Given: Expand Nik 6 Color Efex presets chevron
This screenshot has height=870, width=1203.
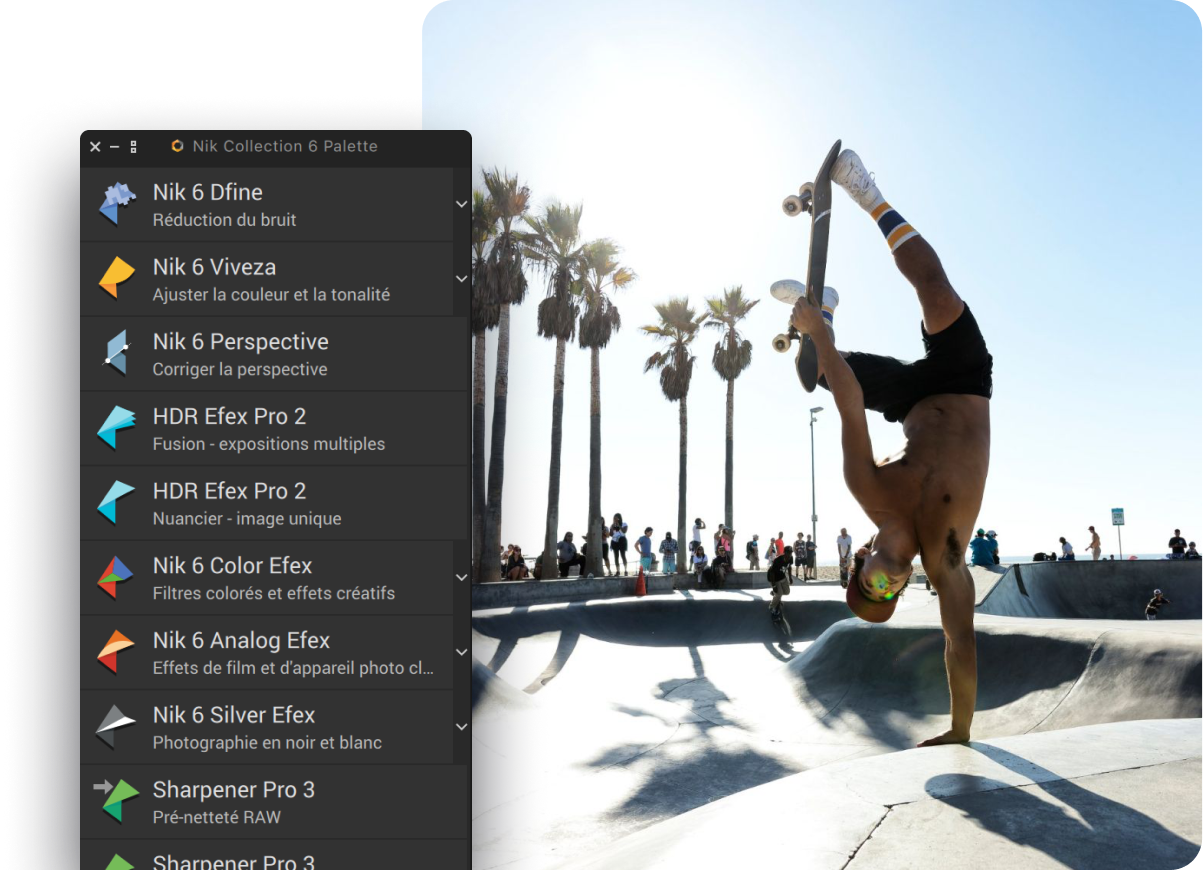Looking at the screenshot, I should [461, 577].
